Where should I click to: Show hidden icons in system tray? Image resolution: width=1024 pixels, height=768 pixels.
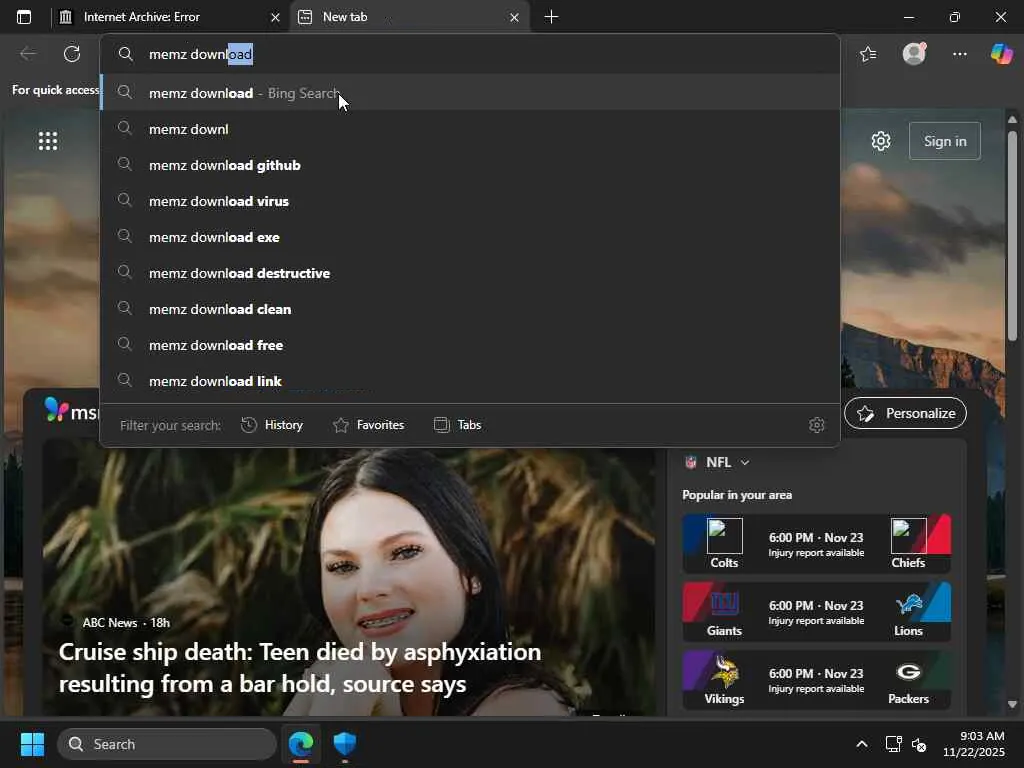pyautogui.click(x=861, y=744)
